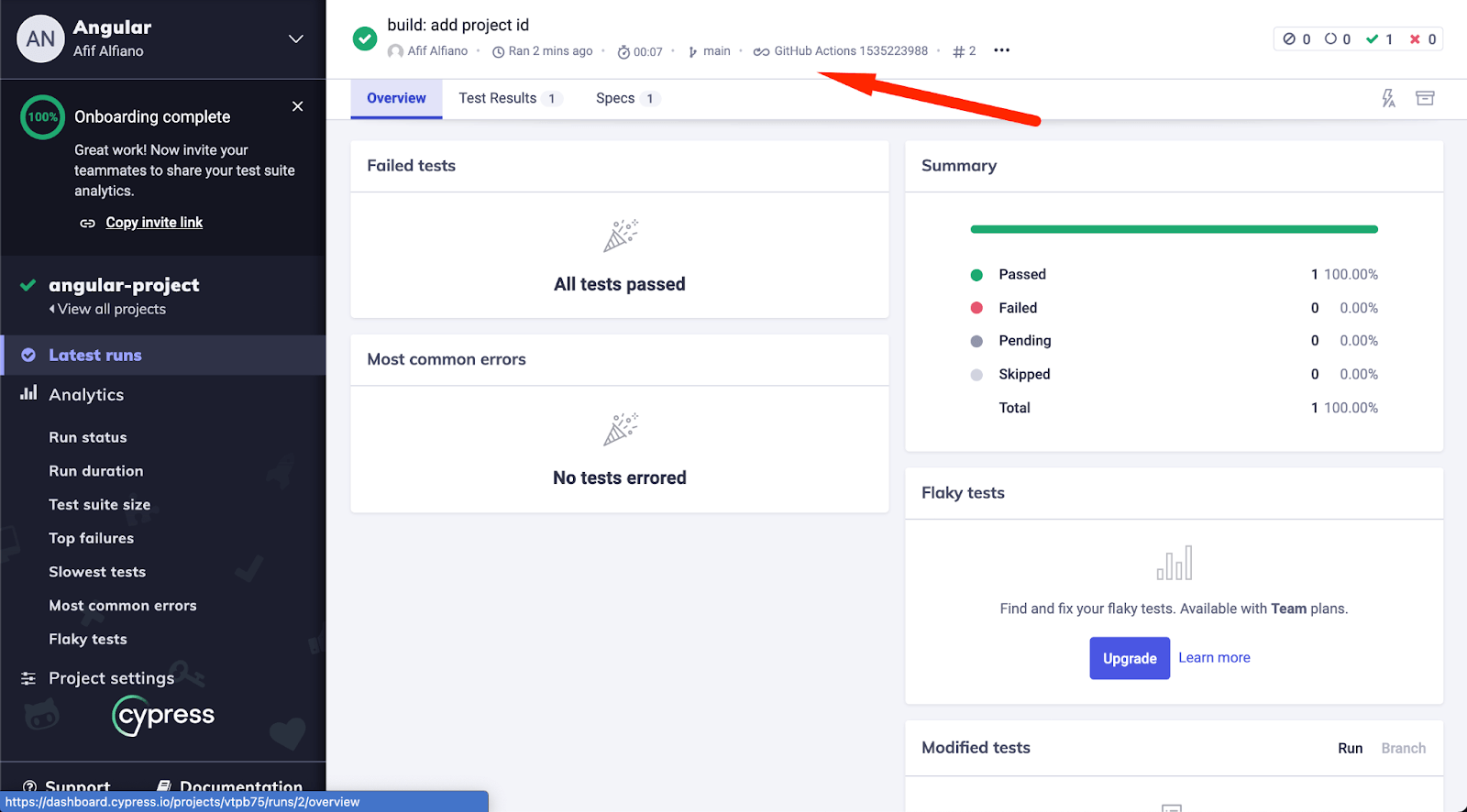Open the Copy invite link

point(154,223)
